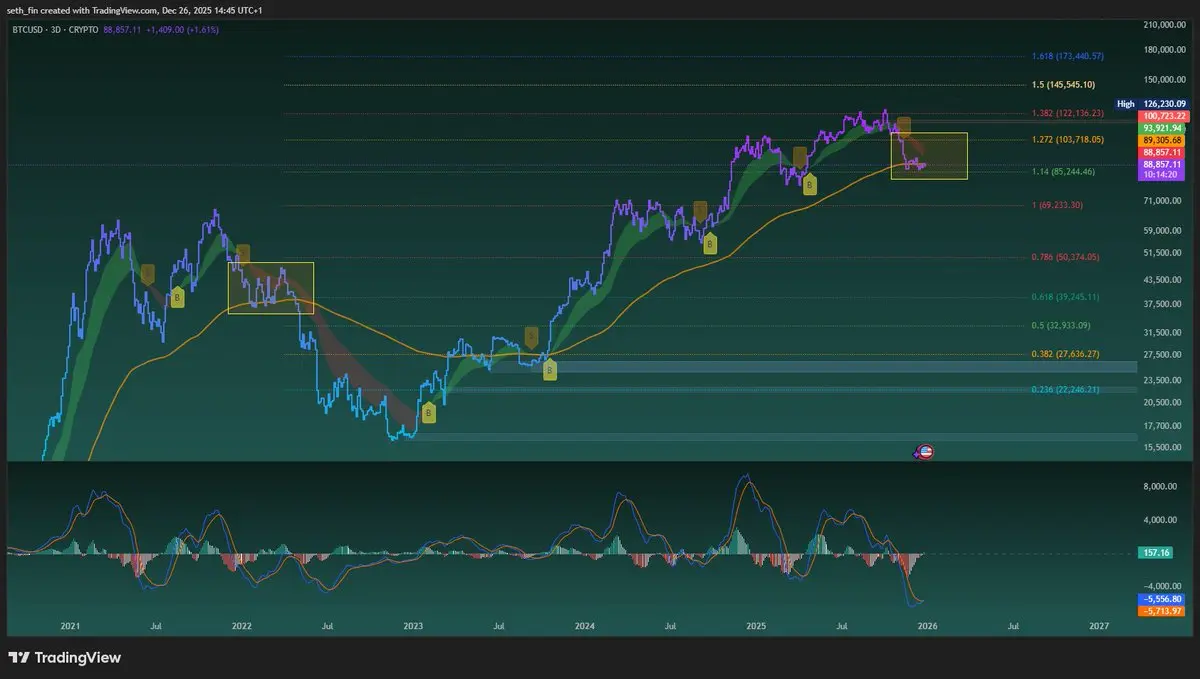The height and width of the screenshot is (679, 1200).
Task: Click the 210,000.00 price scale label
Action: [x=1164, y=24]
